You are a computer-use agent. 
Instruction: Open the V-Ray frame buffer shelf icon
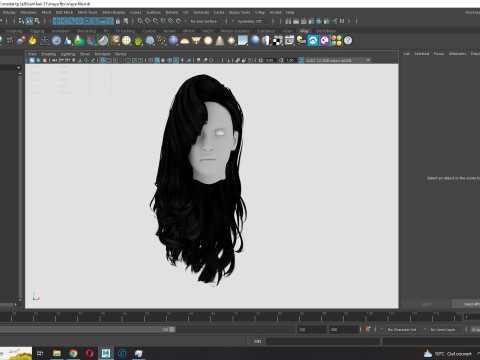pos(289,41)
